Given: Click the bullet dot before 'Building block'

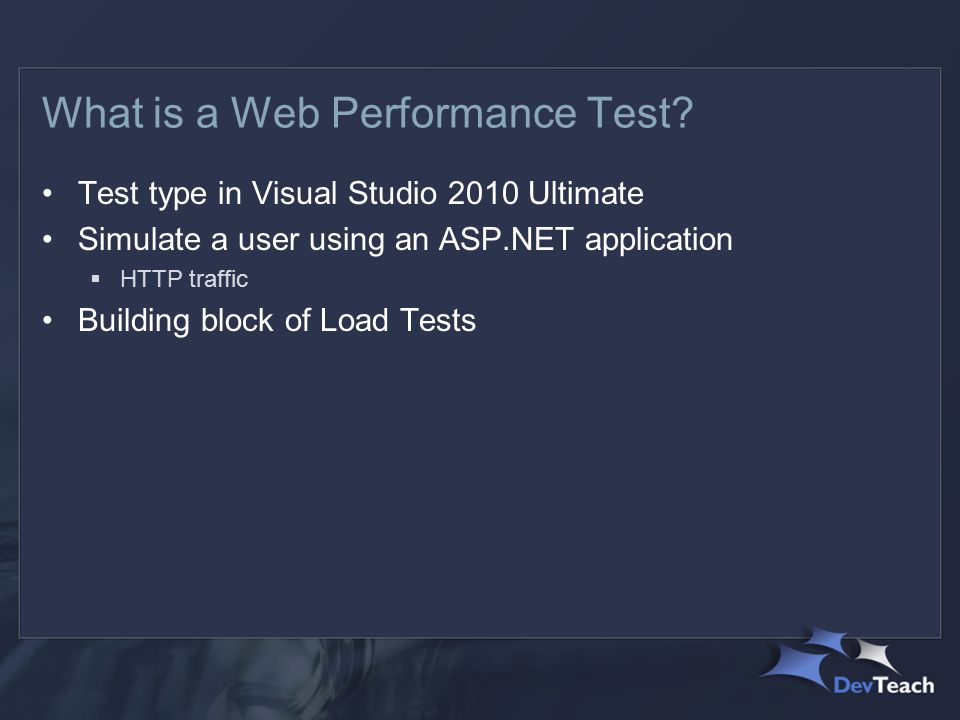Looking at the screenshot, I should pyautogui.click(x=48, y=320).
